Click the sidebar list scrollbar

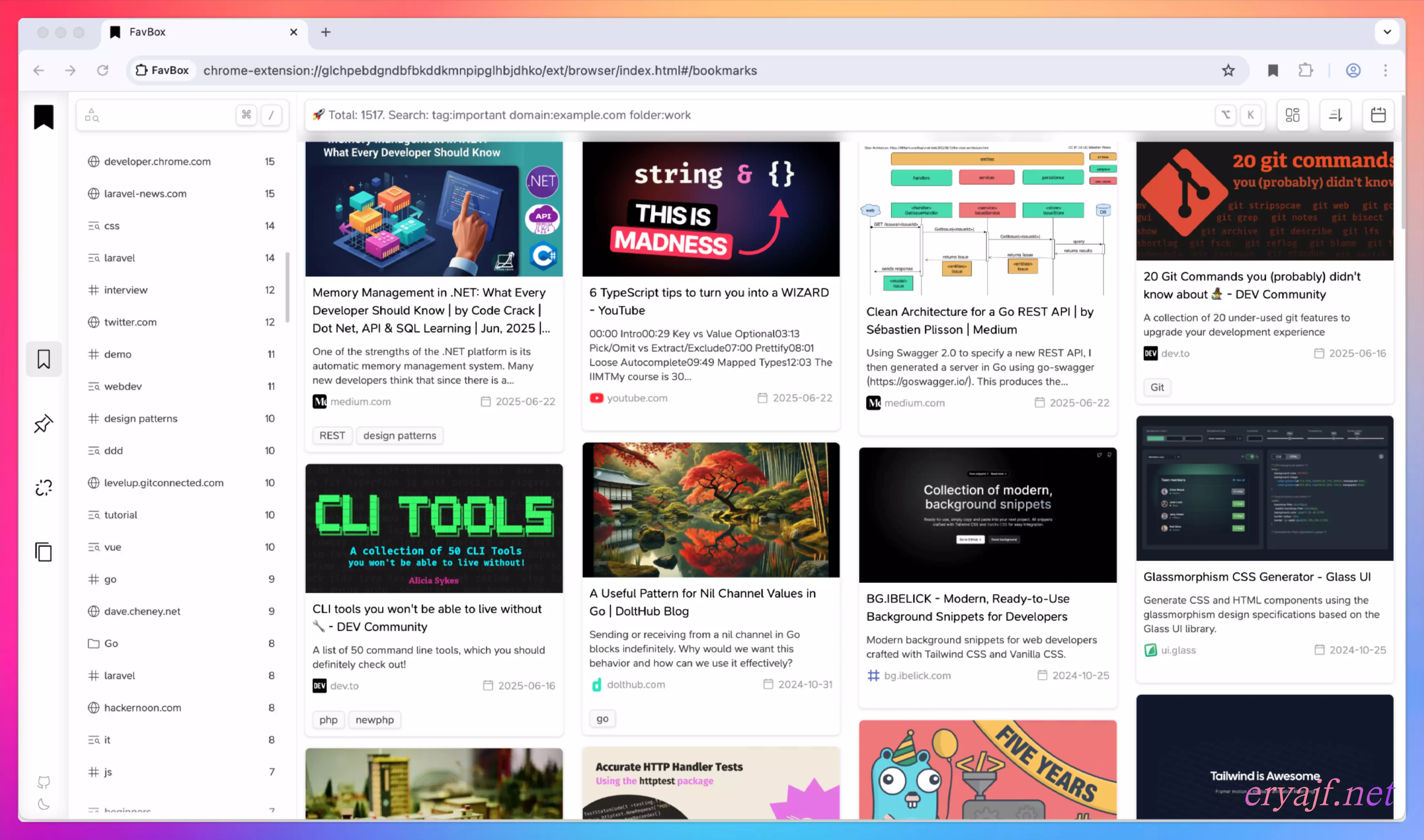[288, 288]
